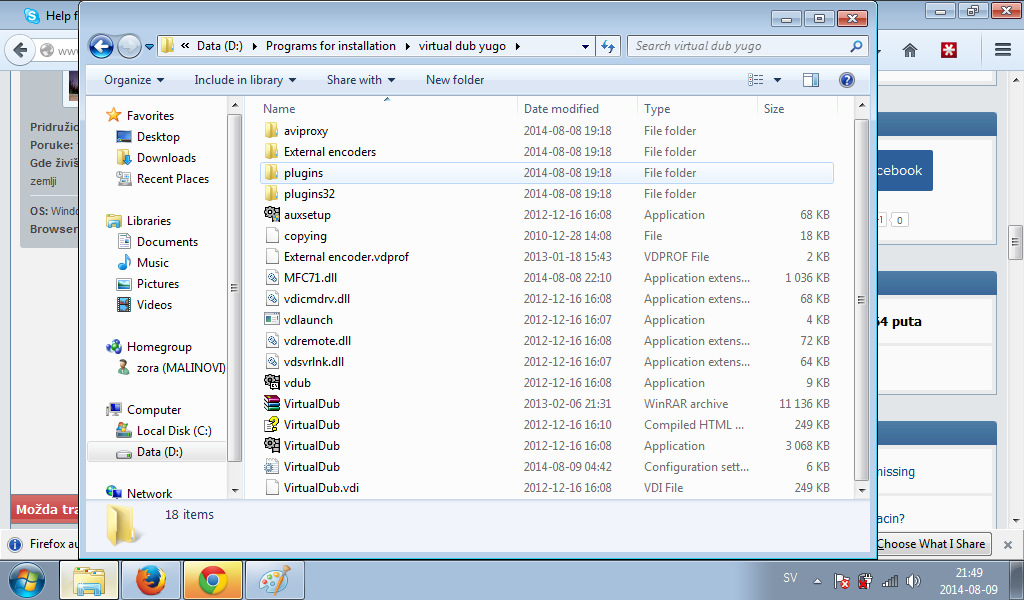Select the VirtualDub WinRAR archive icon

272,403
